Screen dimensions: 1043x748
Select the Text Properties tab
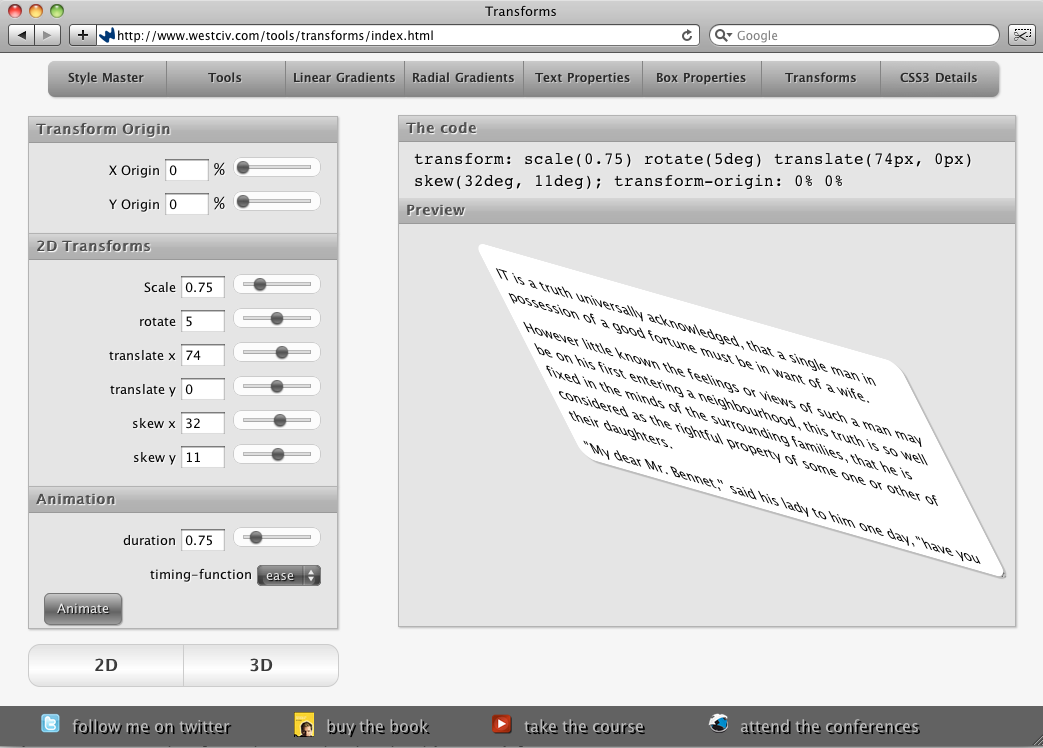[x=582, y=77]
